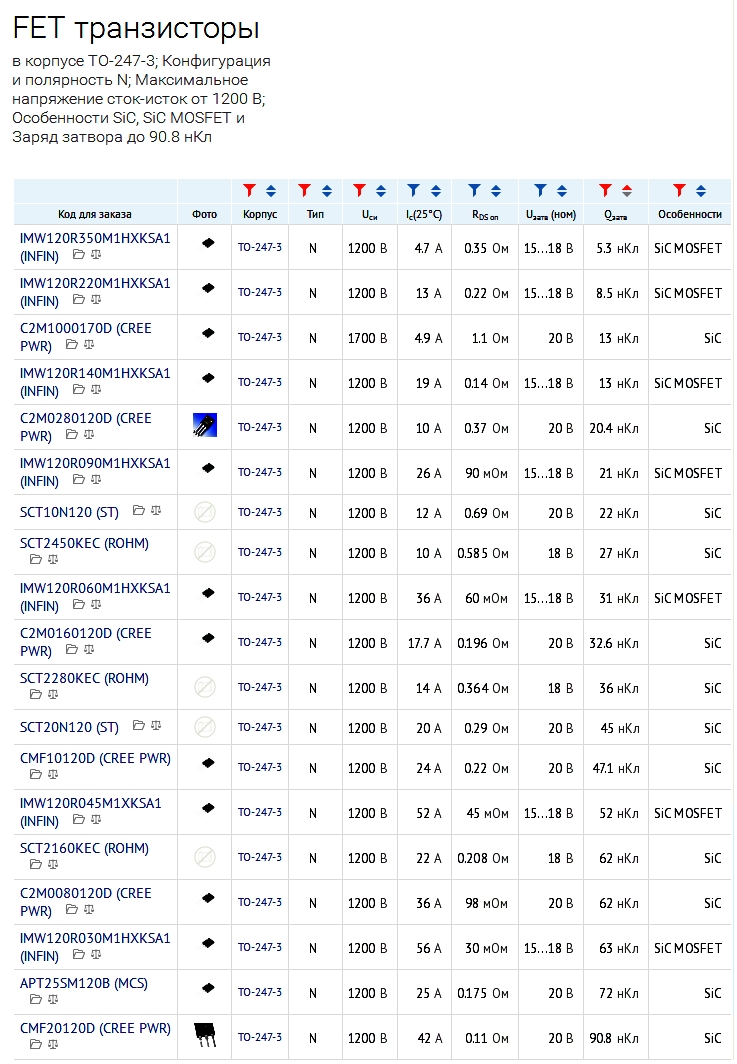Open the Qзатв column filter funnel

pos(605,190)
